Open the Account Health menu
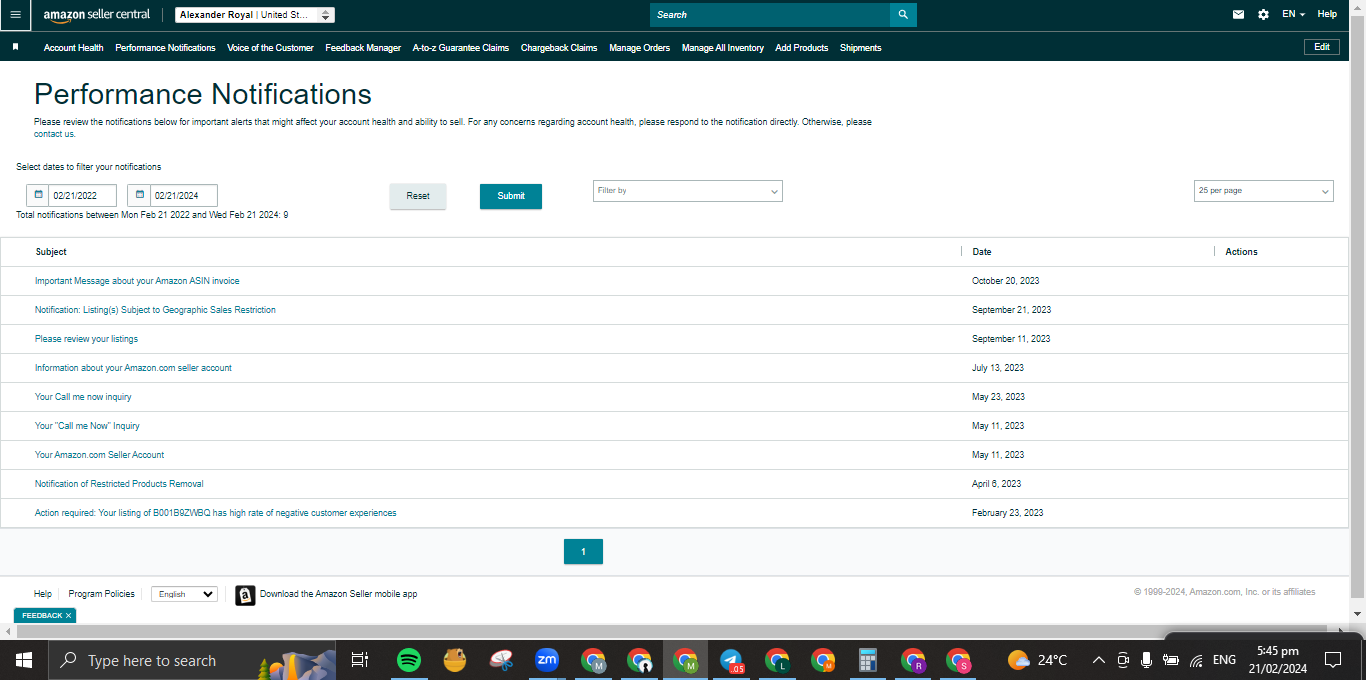 coord(73,48)
